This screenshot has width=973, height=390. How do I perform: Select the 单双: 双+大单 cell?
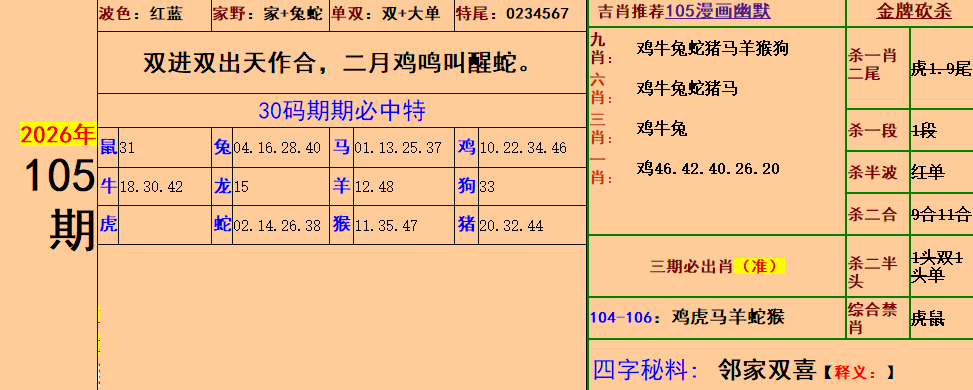[x=391, y=14]
